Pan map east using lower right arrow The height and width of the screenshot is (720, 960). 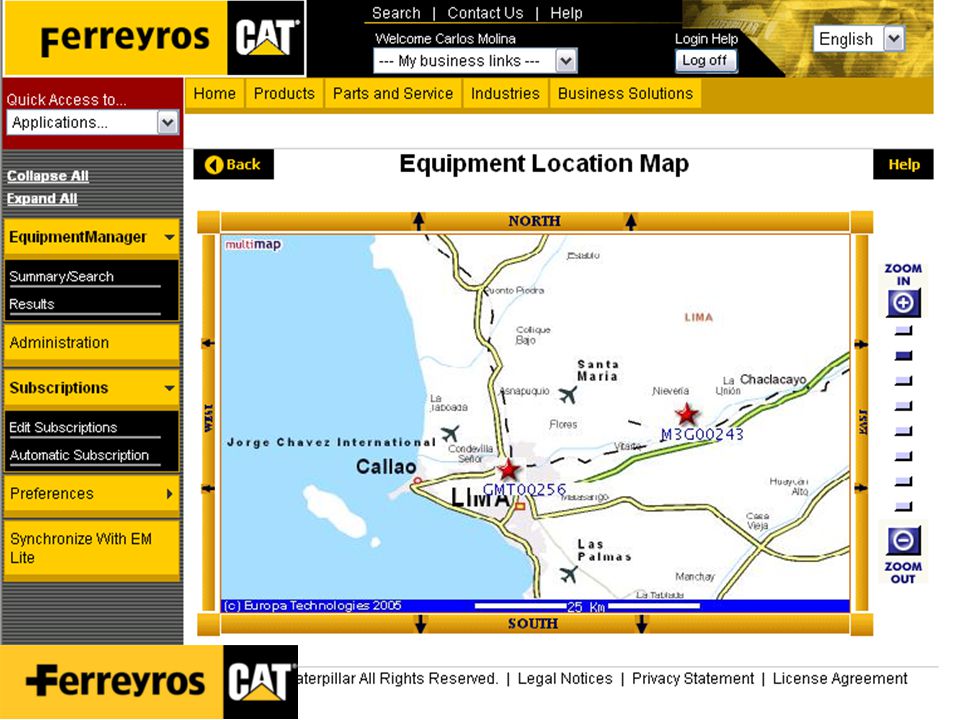[x=861, y=488]
